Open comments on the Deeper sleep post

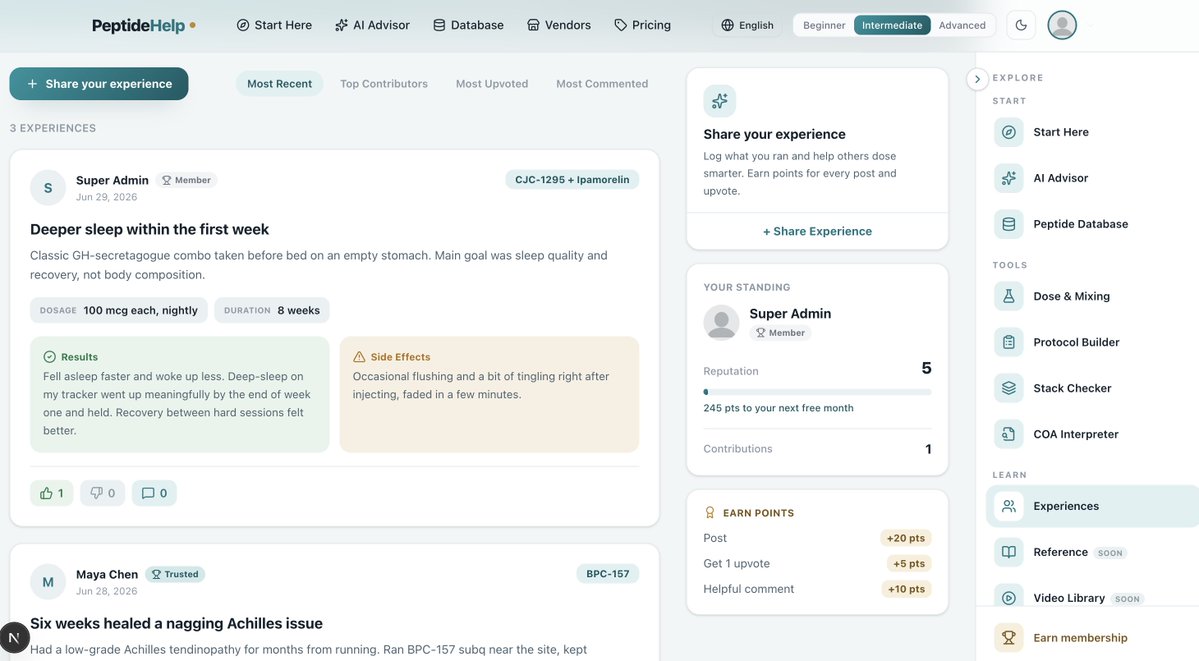point(154,493)
